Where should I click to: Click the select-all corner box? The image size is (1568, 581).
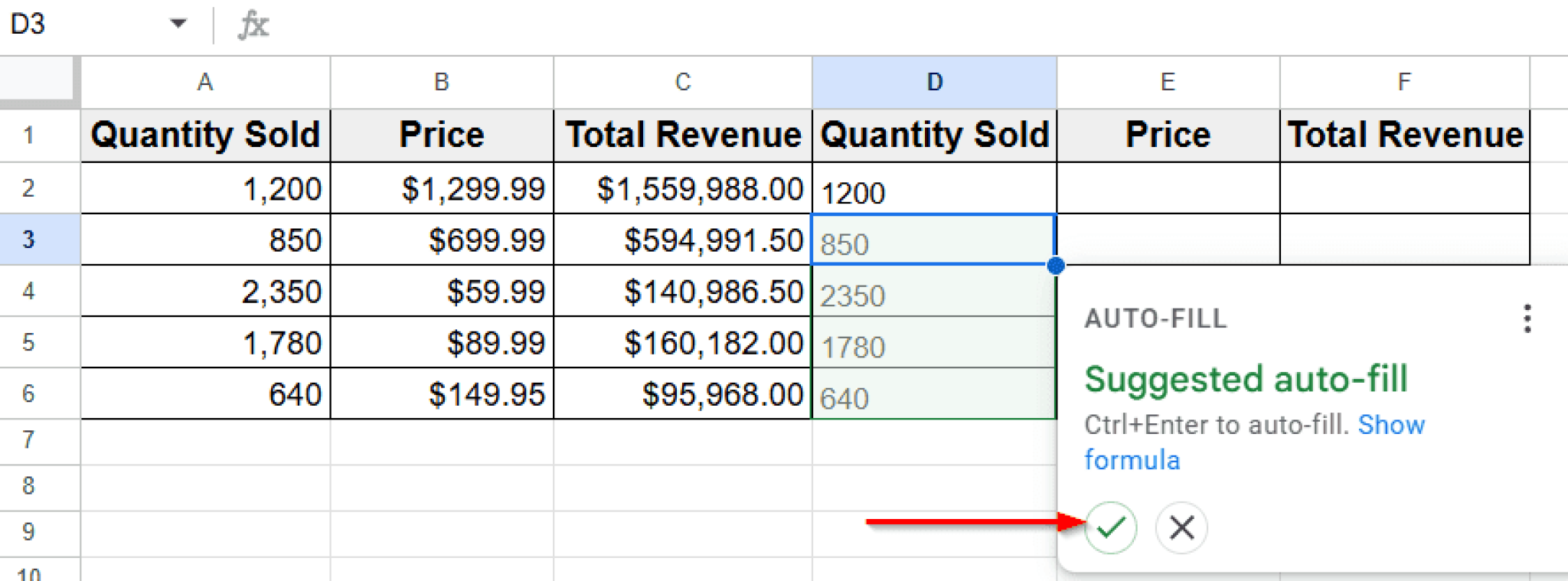(x=38, y=79)
